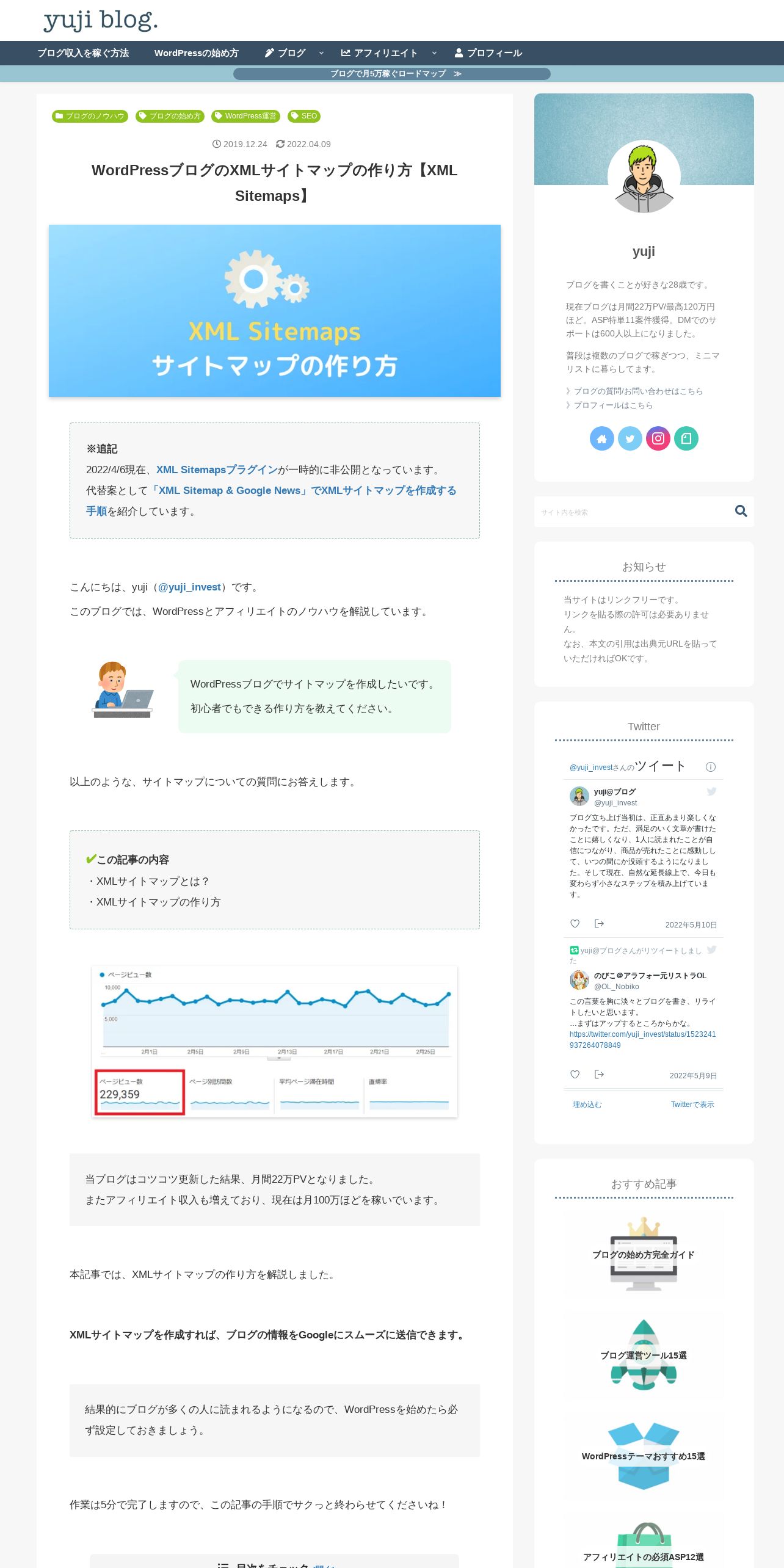
Task: Click the Twitterで表示 link
Action: pos(692,1105)
